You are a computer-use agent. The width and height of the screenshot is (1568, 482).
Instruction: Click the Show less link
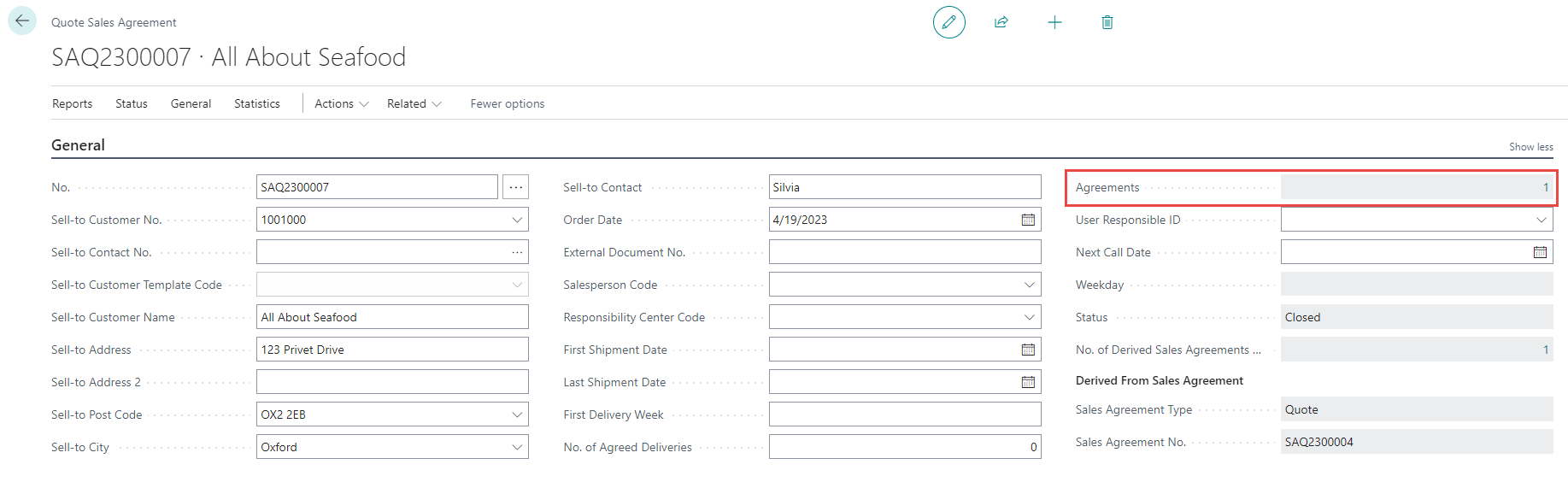pos(1530,147)
